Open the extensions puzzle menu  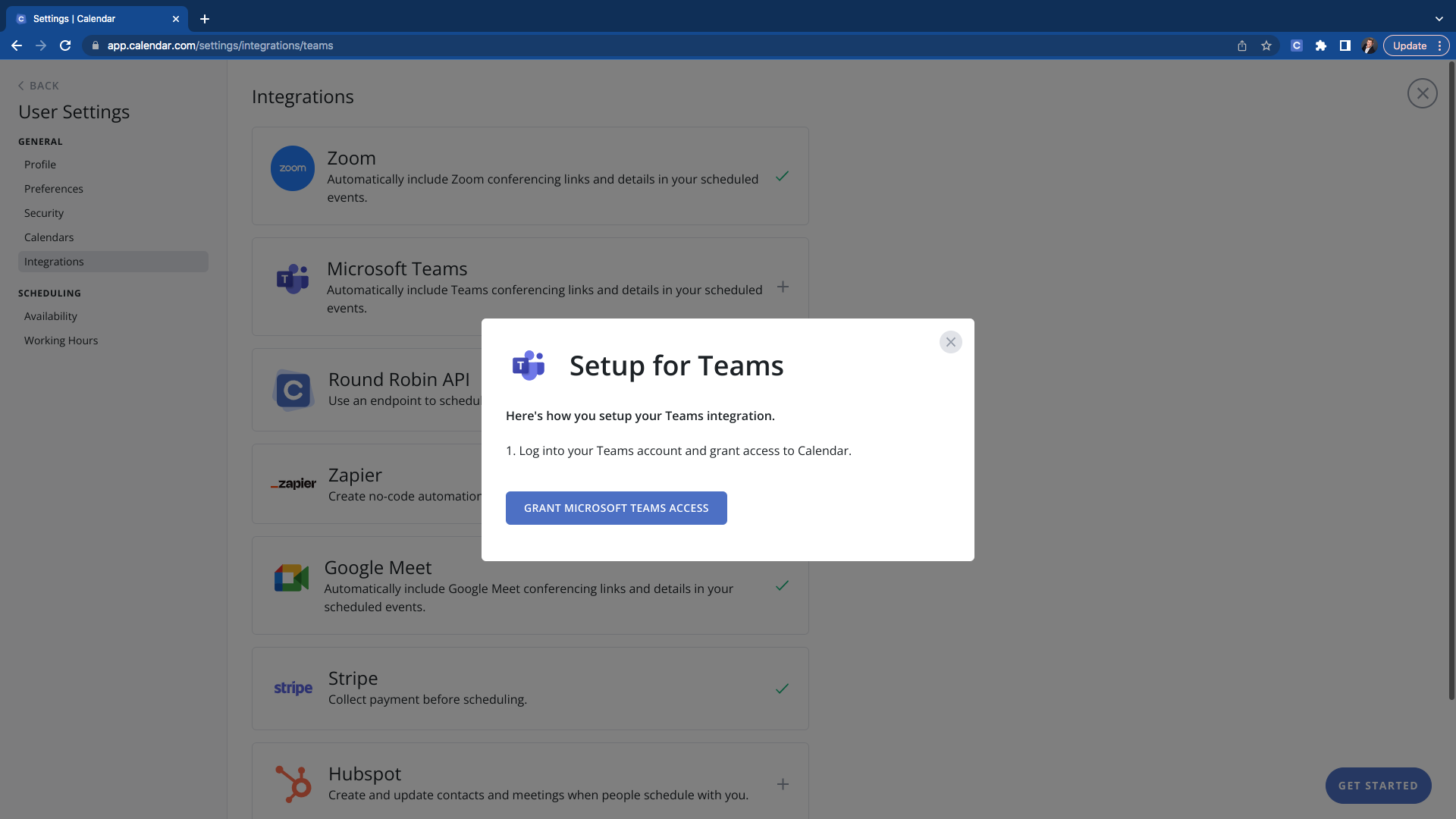click(x=1321, y=45)
